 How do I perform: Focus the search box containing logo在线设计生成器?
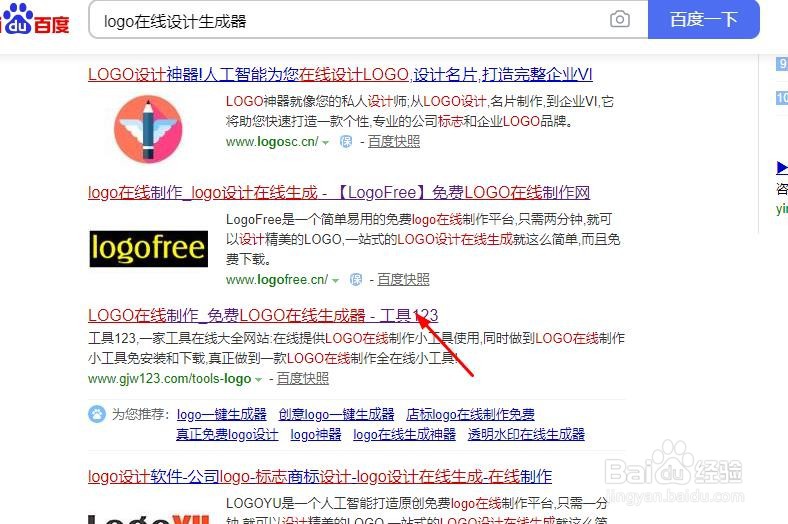pyautogui.click(x=369, y=20)
